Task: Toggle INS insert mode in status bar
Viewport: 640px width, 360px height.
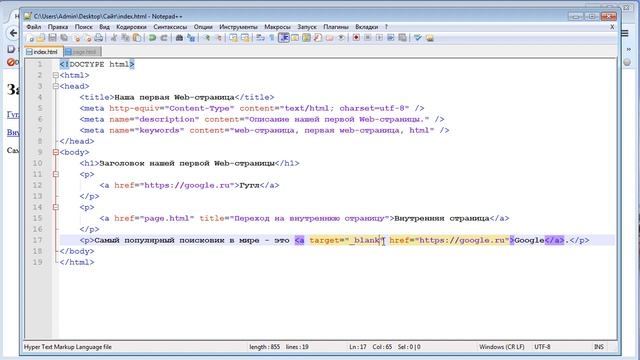Action: point(599,347)
